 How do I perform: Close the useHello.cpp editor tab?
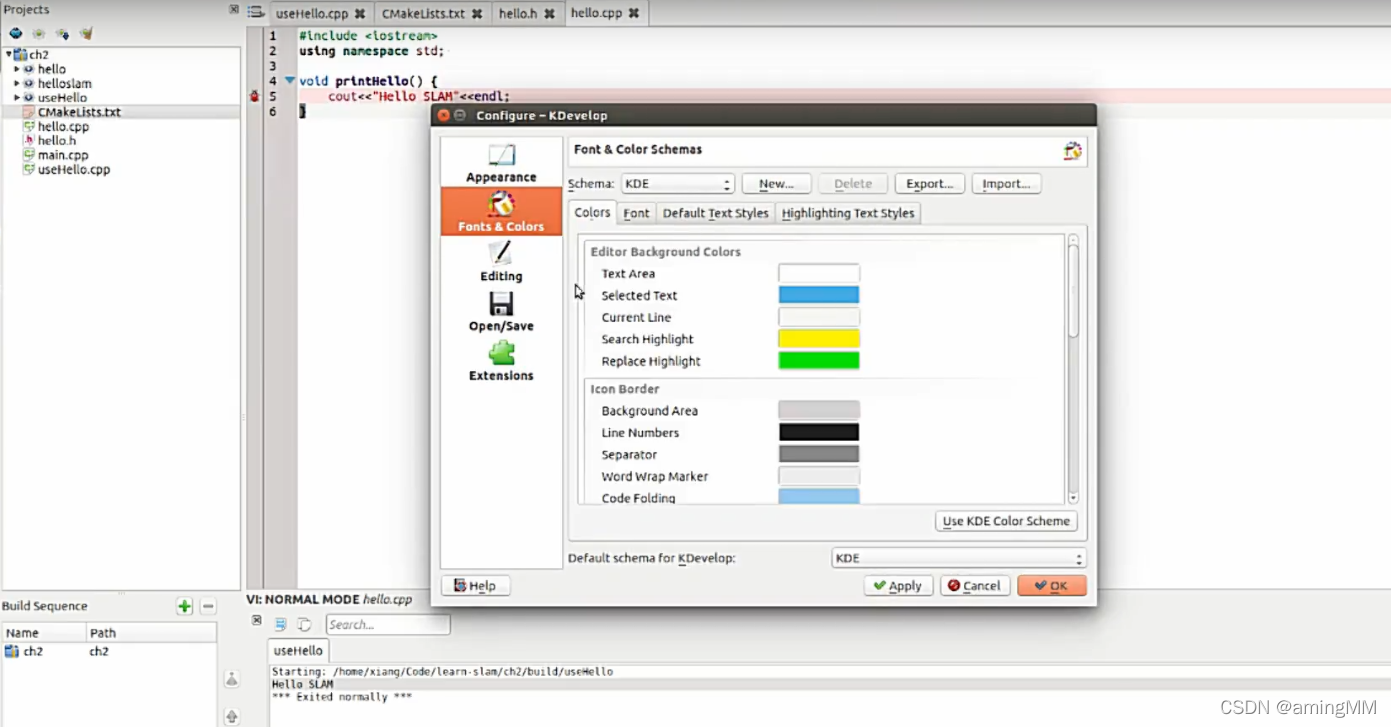[360, 14]
